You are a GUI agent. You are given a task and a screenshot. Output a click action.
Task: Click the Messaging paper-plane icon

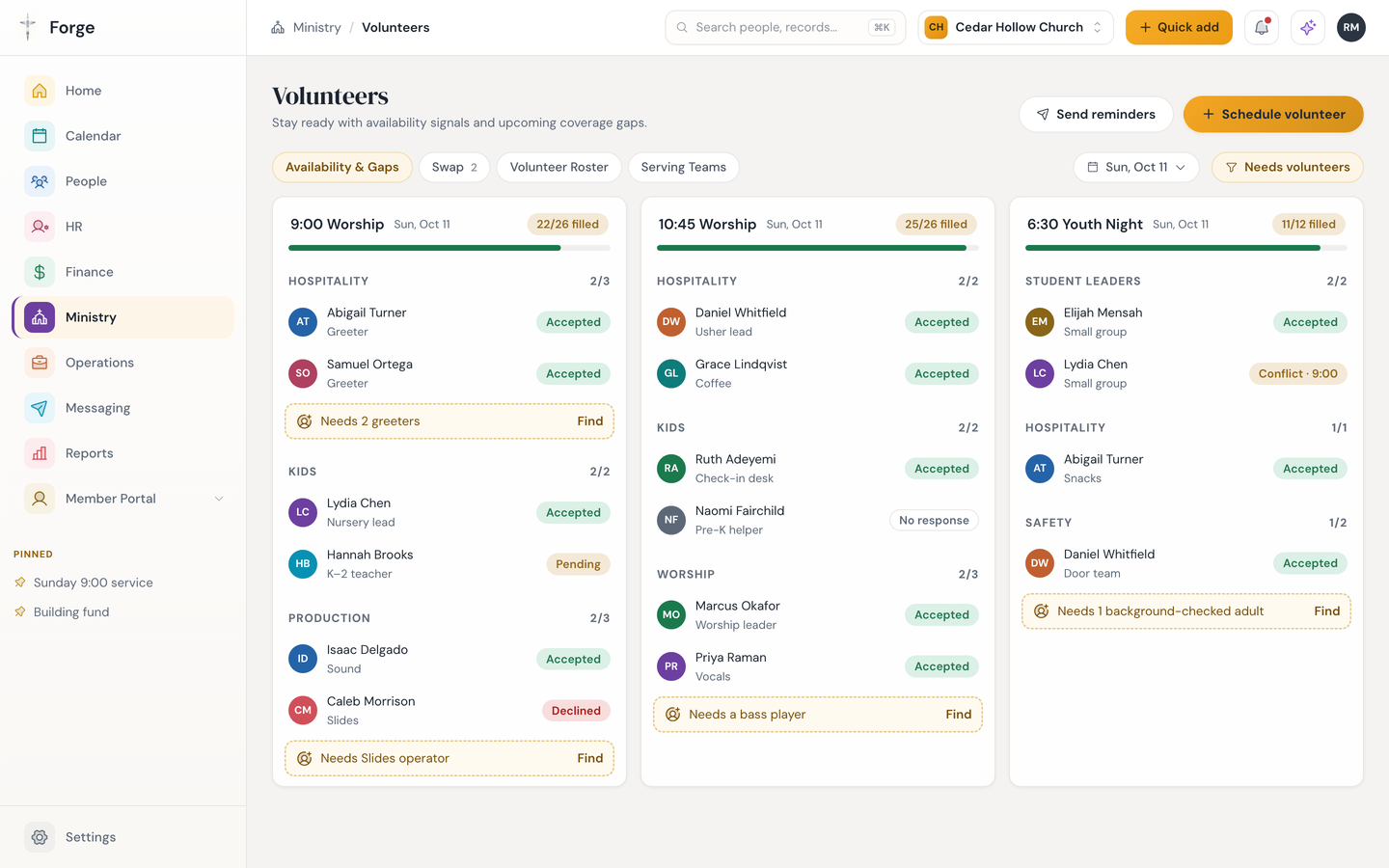click(40, 408)
